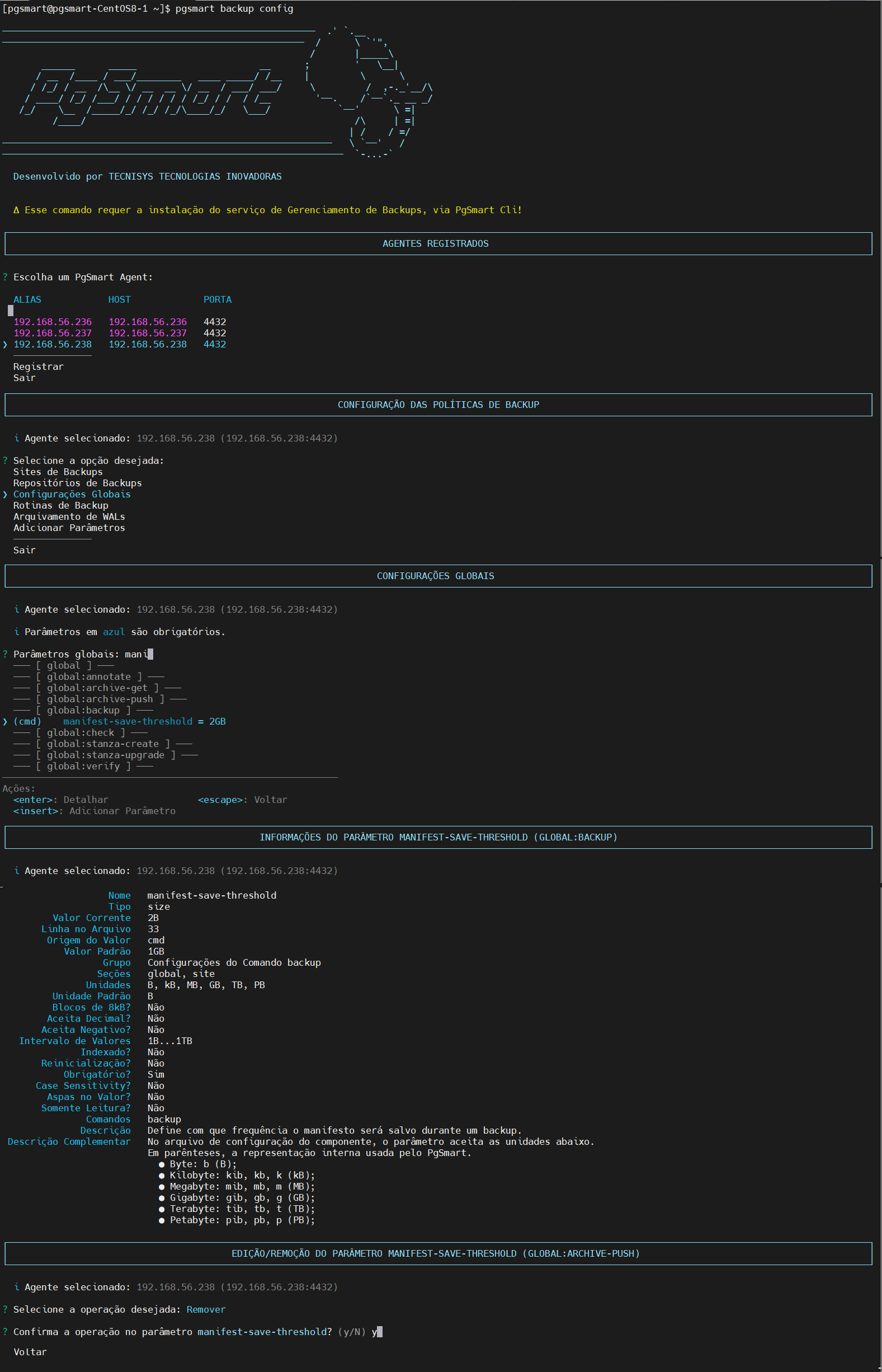This screenshot has height=1372, width=882.
Task: Click the <escape>: Voltar action
Action: (x=243, y=800)
